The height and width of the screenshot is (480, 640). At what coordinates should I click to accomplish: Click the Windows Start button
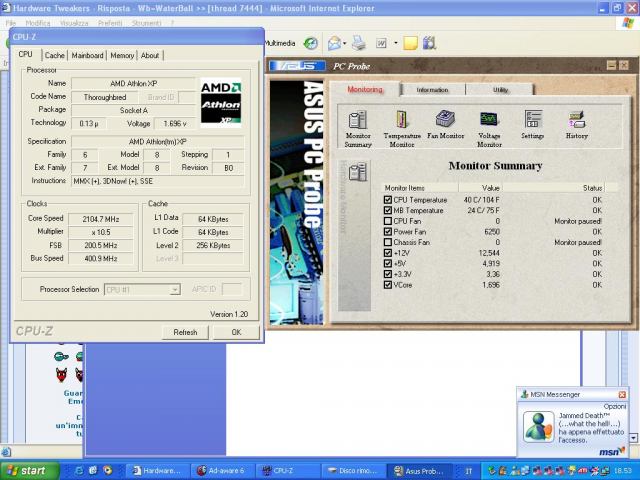tap(29, 471)
